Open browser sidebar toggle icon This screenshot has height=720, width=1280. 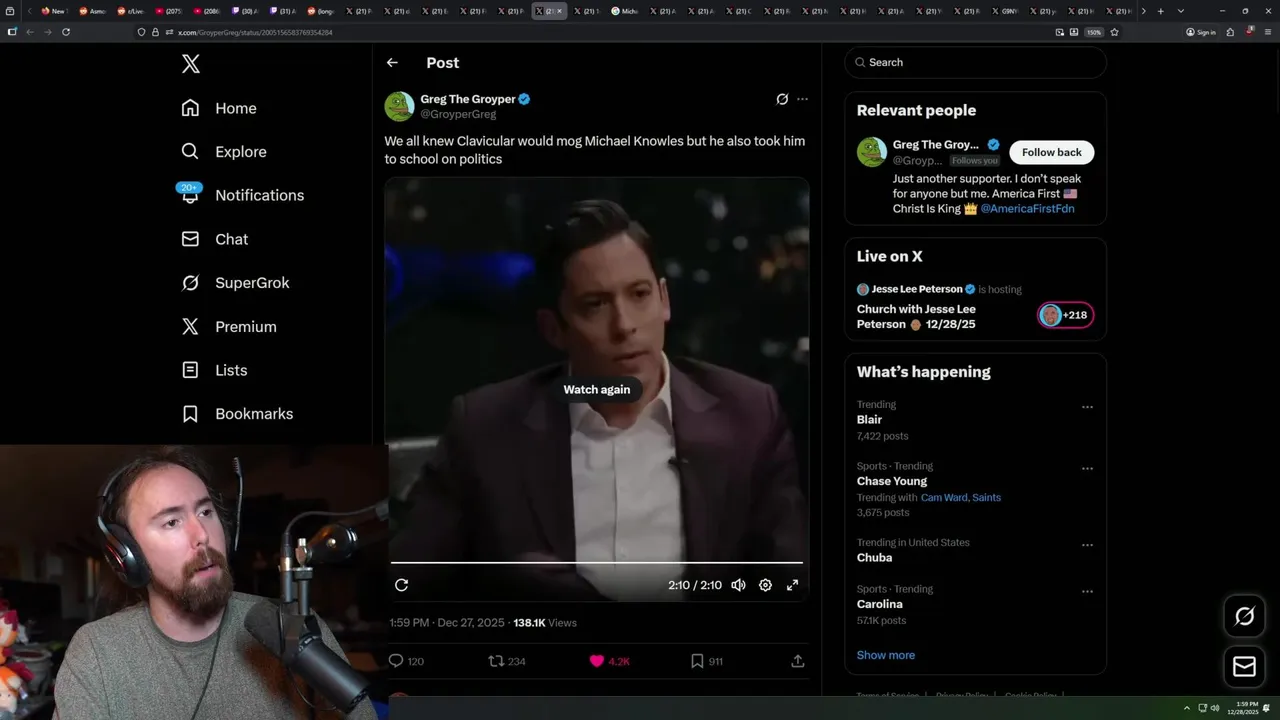click(11, 32)
